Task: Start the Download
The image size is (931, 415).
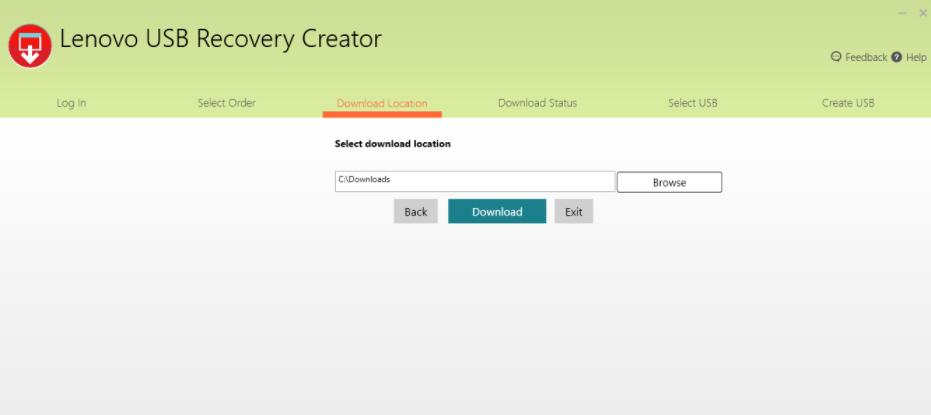Action: tap(497, 211)
